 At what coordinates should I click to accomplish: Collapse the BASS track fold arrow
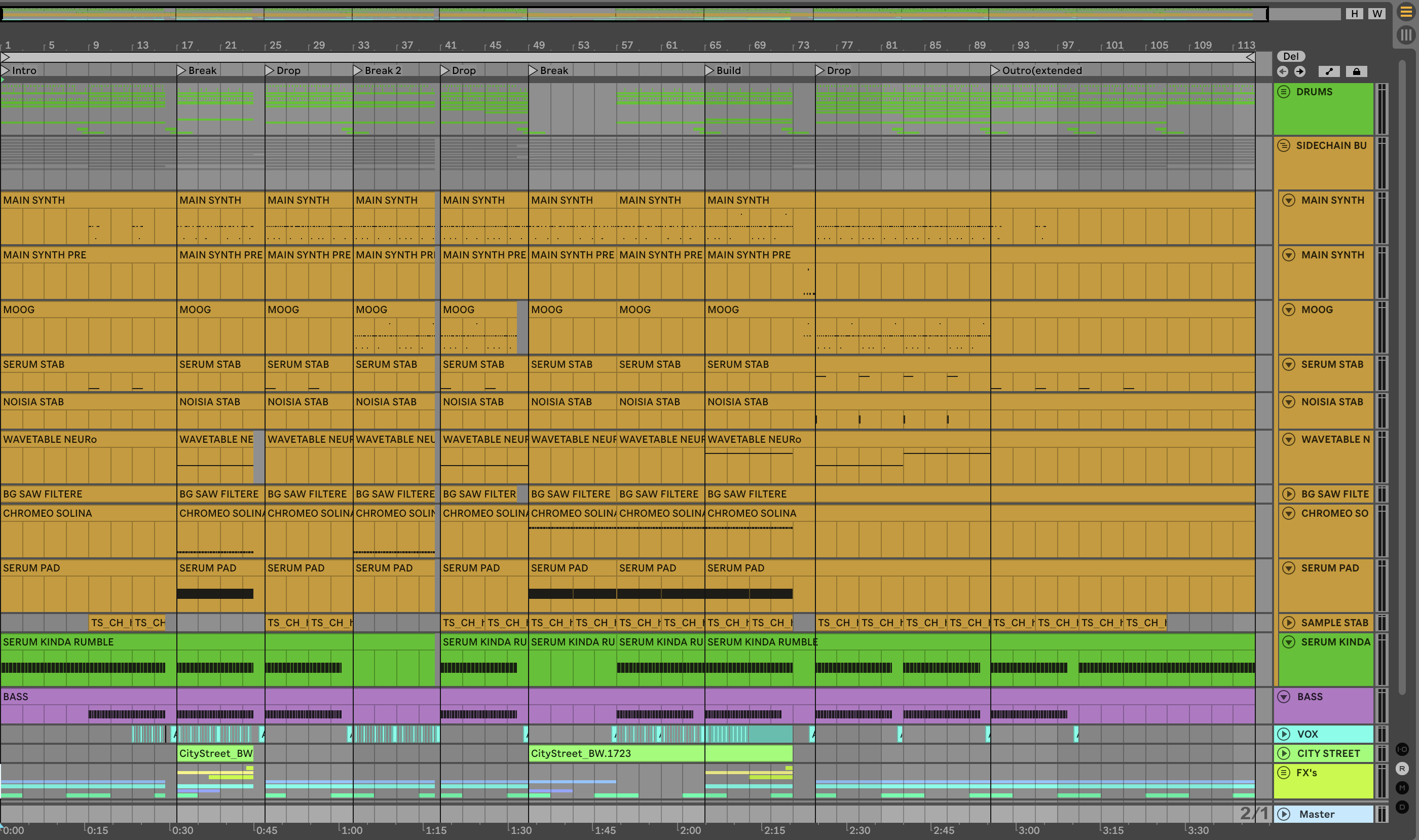1284,697
